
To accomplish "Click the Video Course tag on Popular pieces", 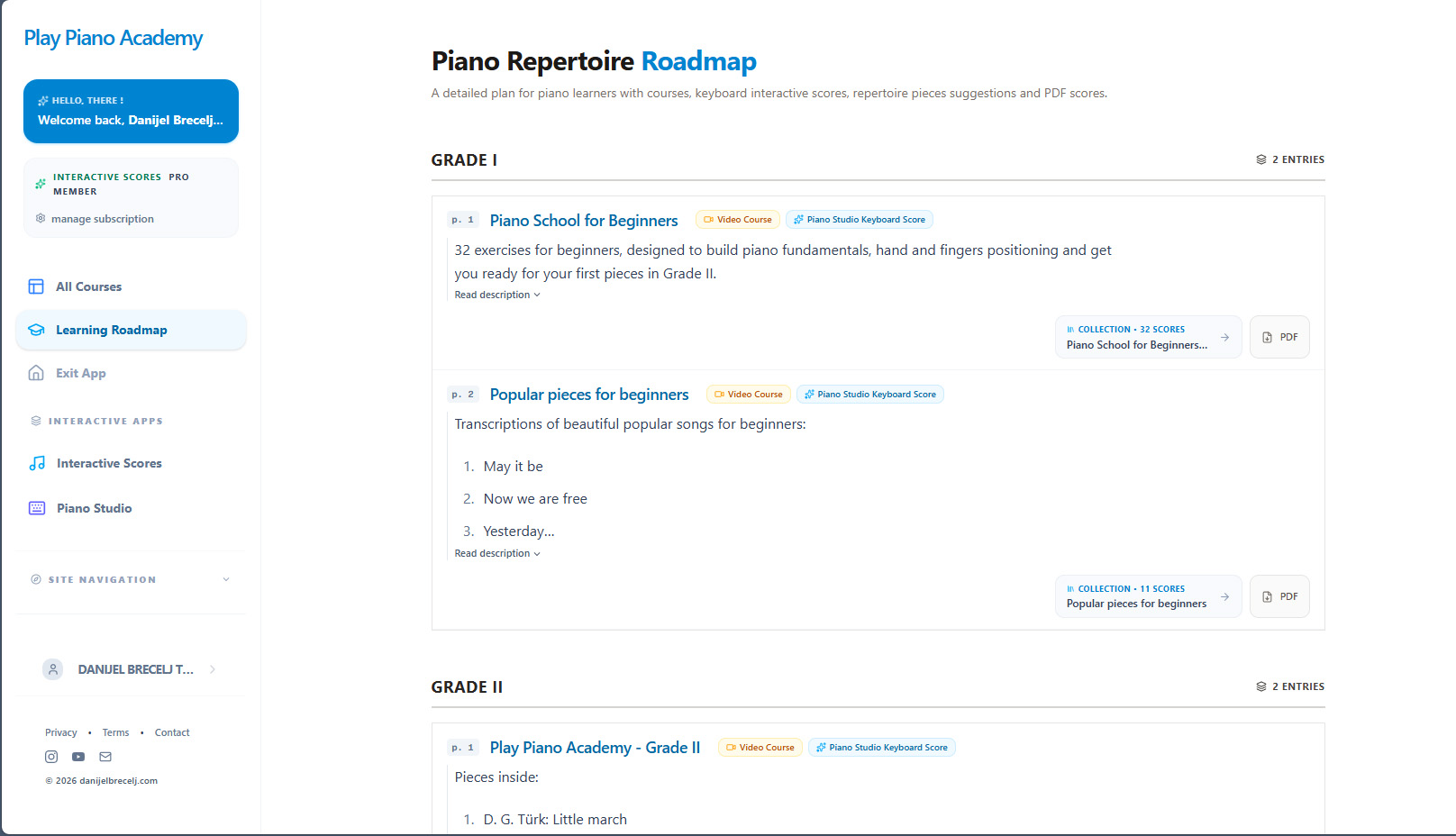I will pyautogui.click(x=749, y=395).
